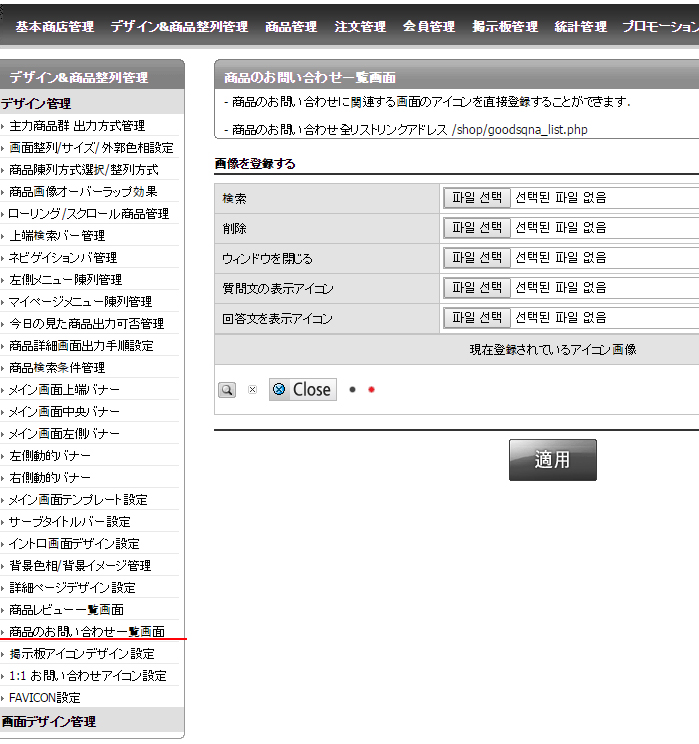Click the red dot answer icon

coord(371,390)
